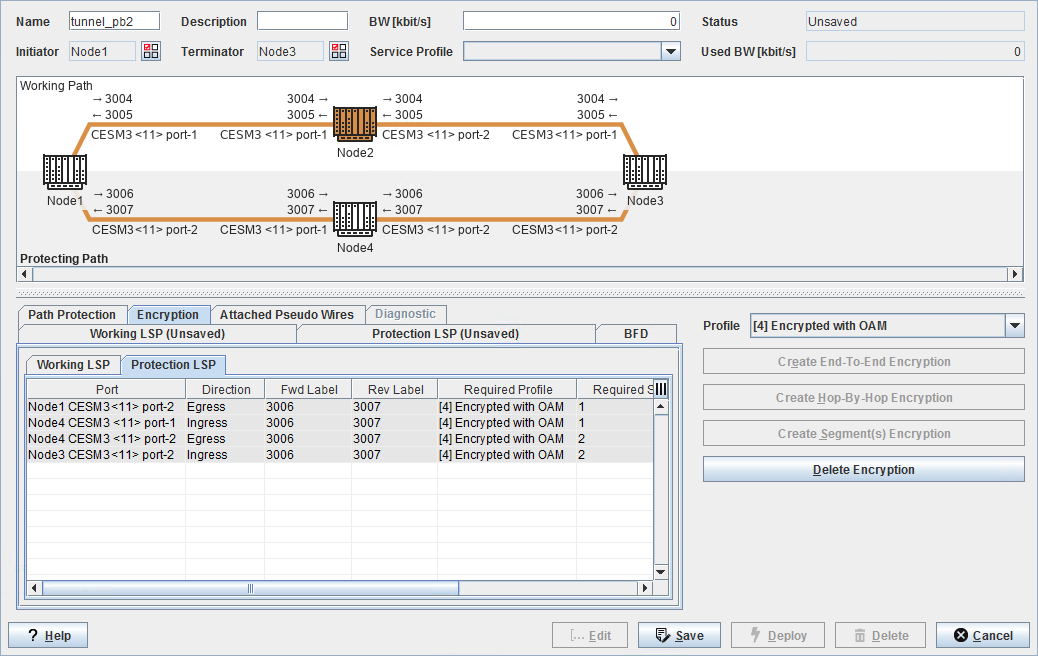Select the Node1 device icon
Image resolution: width=1038 pixels, height=656 pixels.
click(x=65, y=172)
